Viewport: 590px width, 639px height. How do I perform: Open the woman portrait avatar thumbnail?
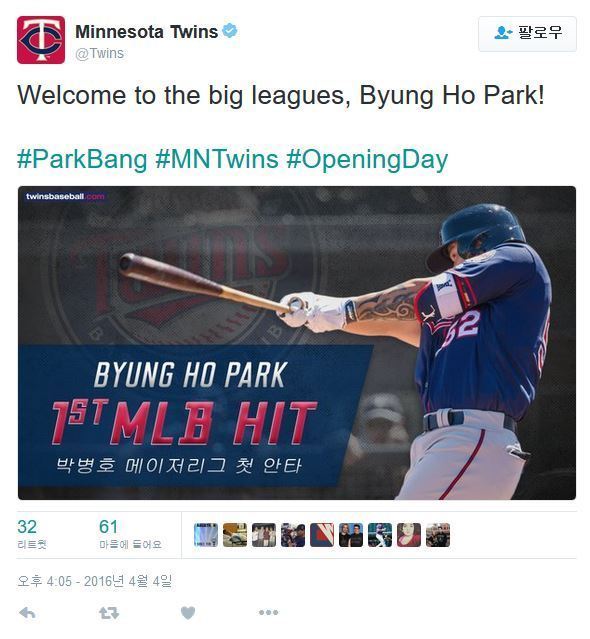(409, 535)
